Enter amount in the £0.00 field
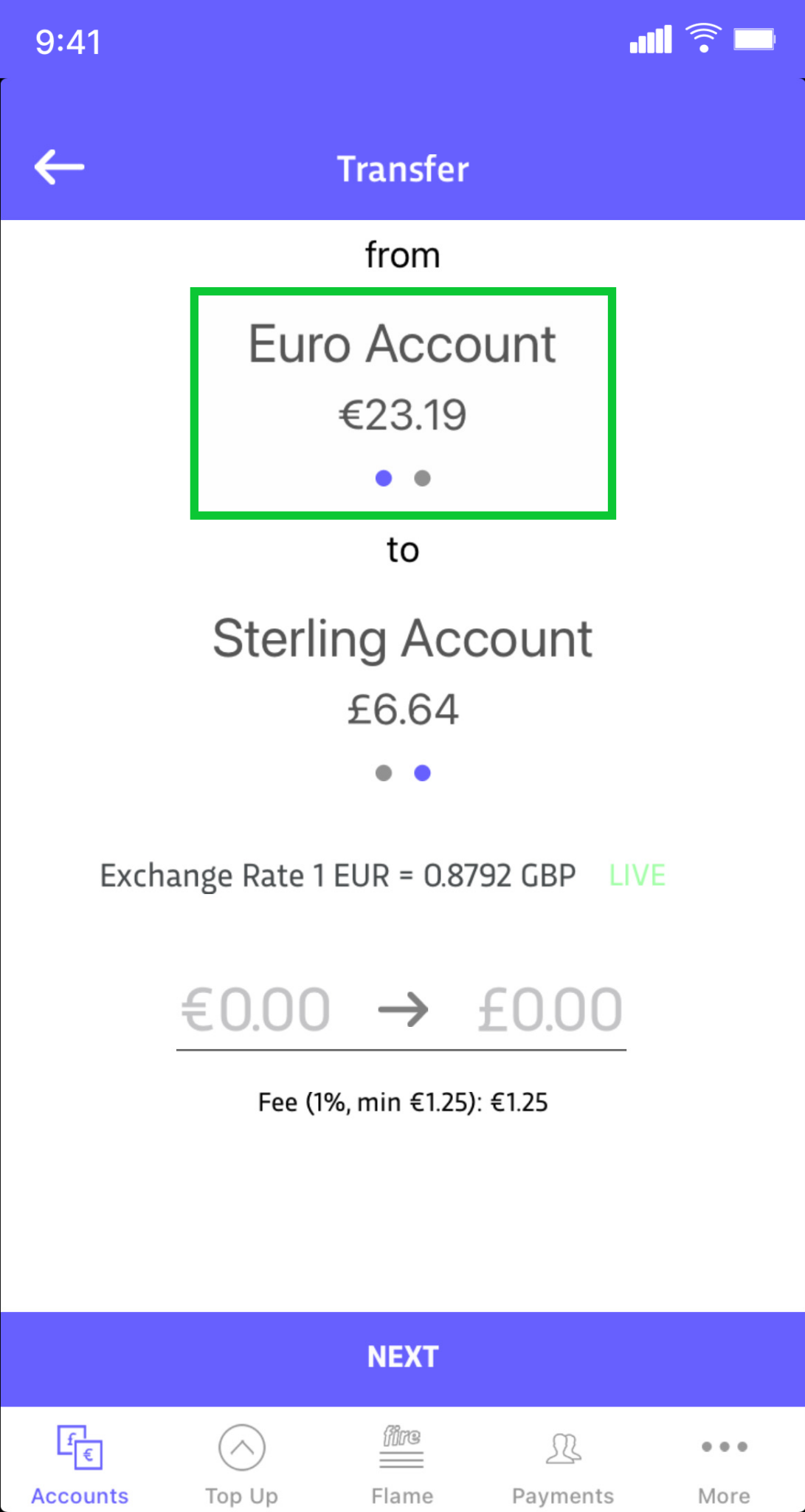This screenshot has height=1512, width=805. tap(550, 1009)
